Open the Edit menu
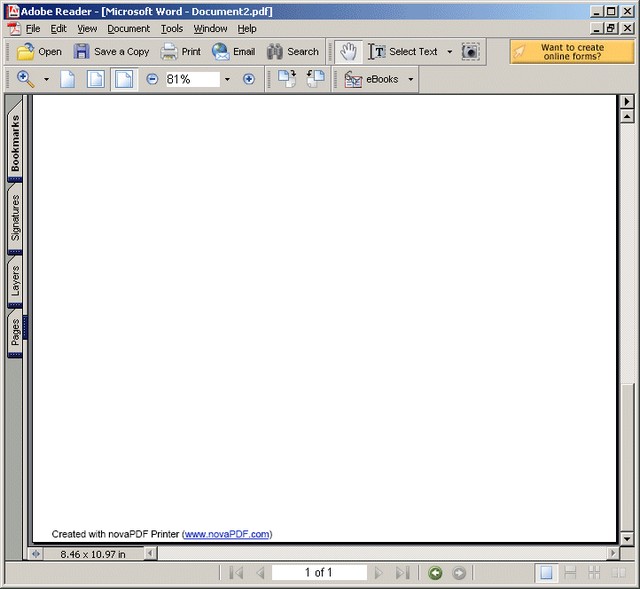The height and width of the screenshot is (589, 640). [x=58, y=29]
